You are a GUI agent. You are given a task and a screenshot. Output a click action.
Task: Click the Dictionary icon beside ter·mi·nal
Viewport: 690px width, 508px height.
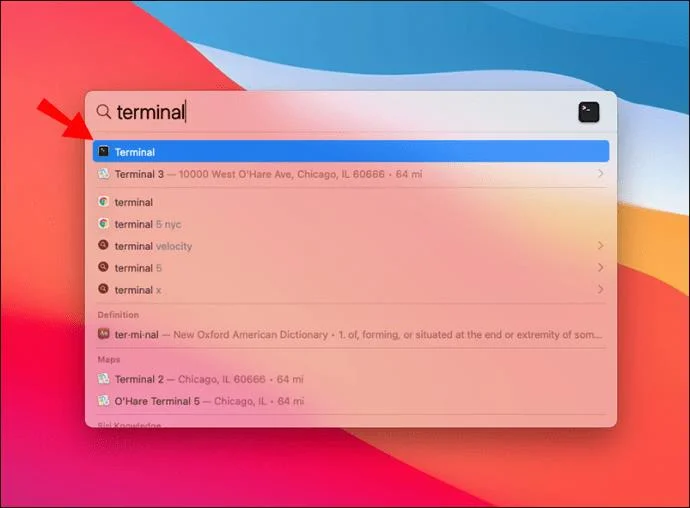coord(103,334)
